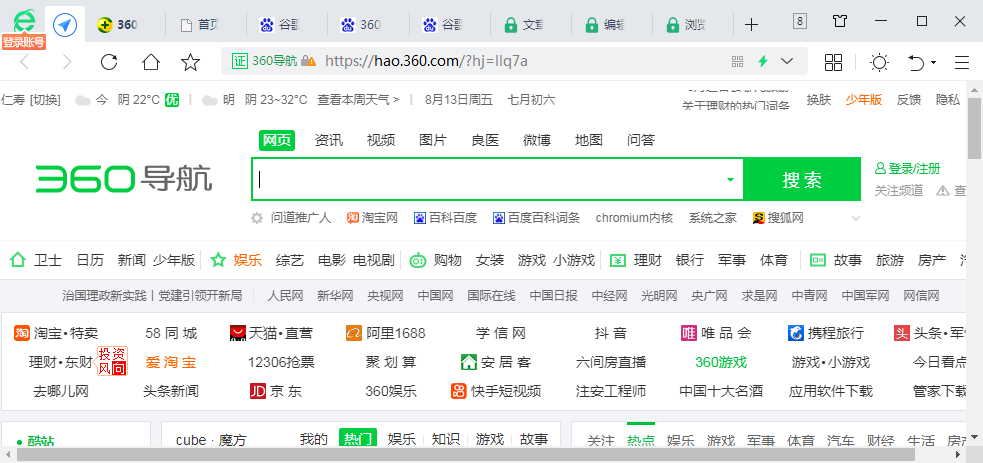Click the green lightning speed-mode icon

[x=763, y=61]
